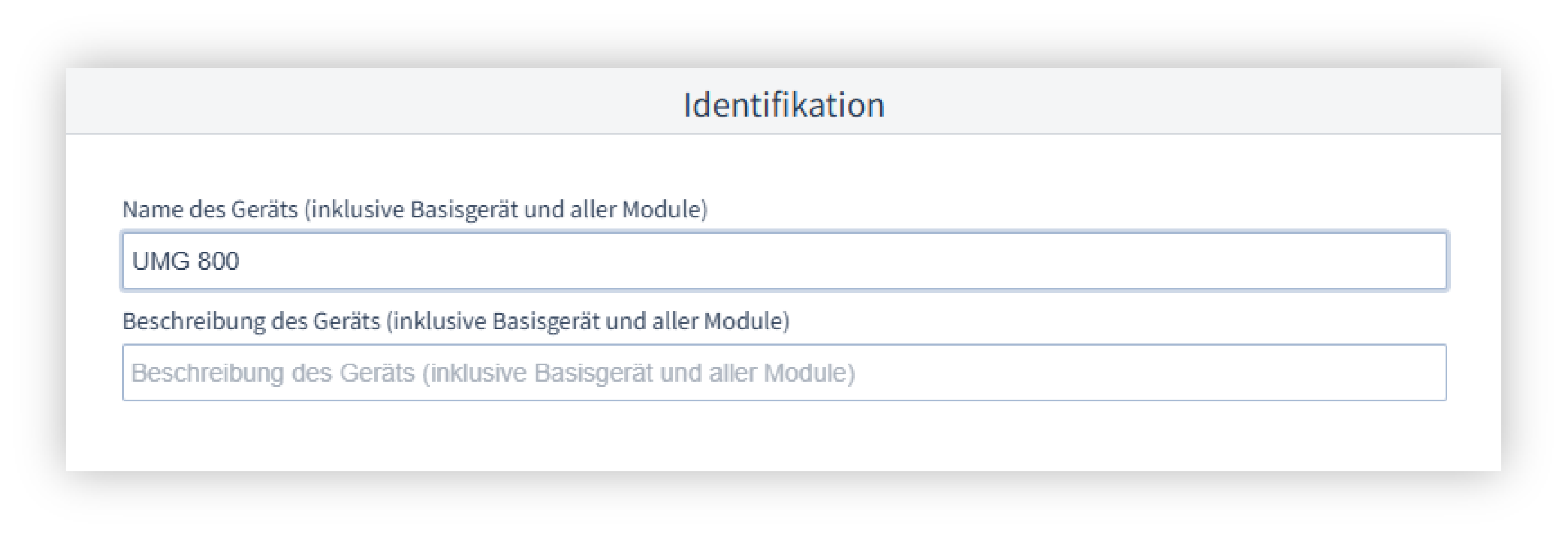Focus the device description input field
Image resolution: width=1568 pixels, height=537 pixels.
pyautogui.click(x=784, y=373)
